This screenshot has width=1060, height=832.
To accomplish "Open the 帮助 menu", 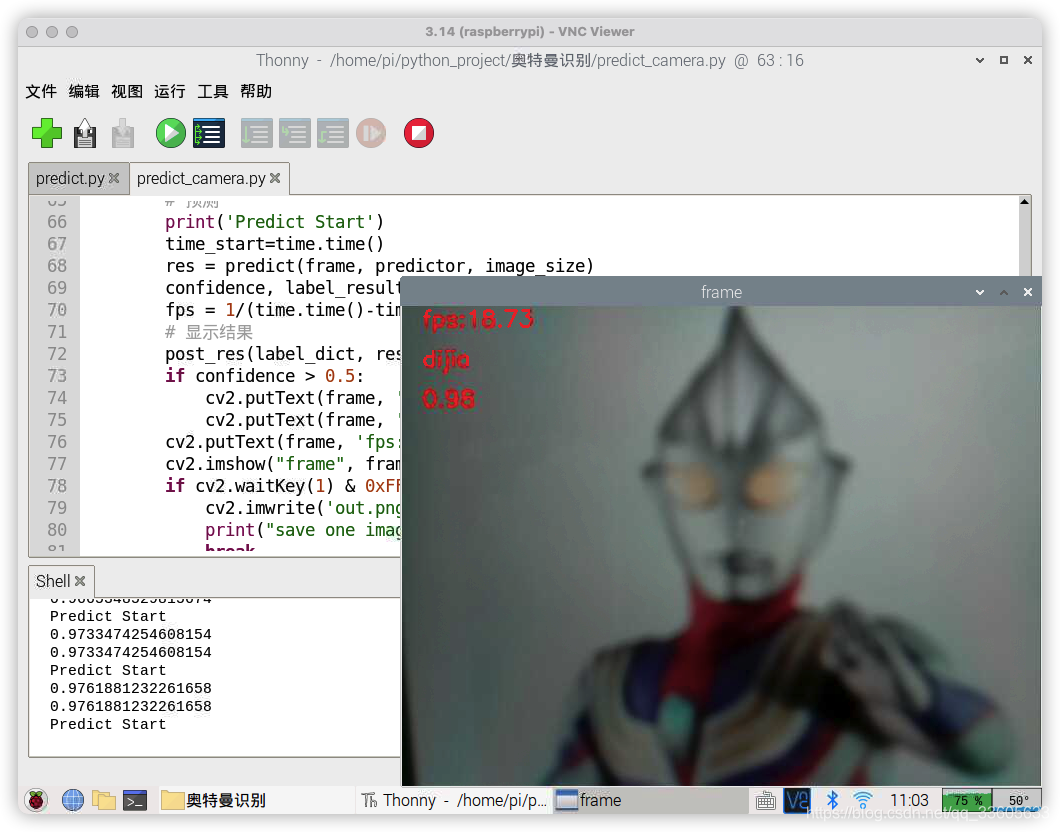I will [256, 91].
